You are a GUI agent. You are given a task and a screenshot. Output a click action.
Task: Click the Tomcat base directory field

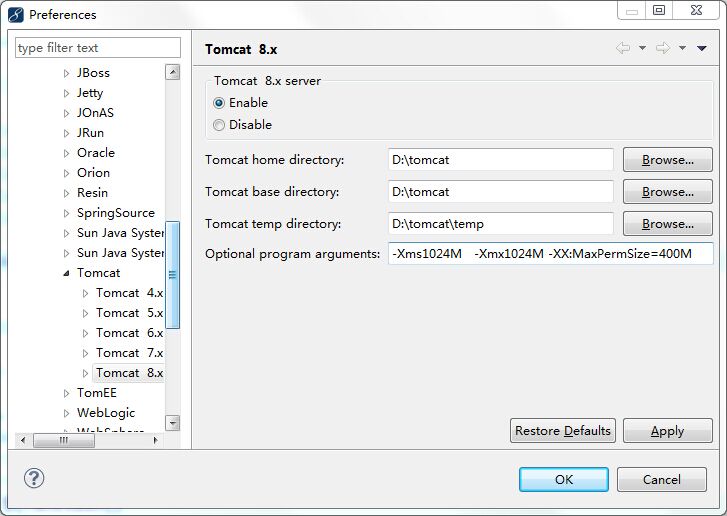coord(501,192)
